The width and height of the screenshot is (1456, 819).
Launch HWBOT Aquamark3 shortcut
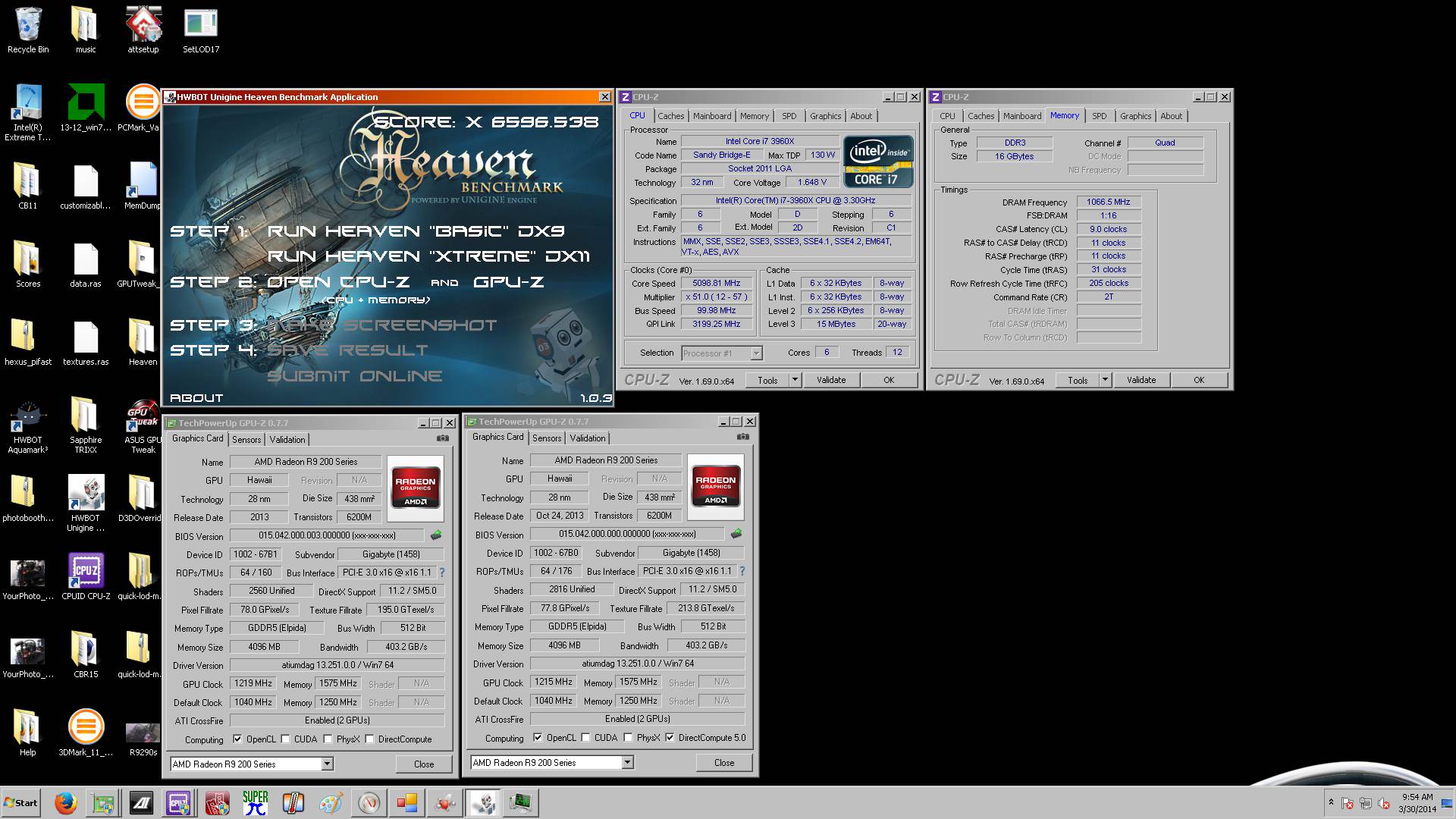[x=28, y=426]
